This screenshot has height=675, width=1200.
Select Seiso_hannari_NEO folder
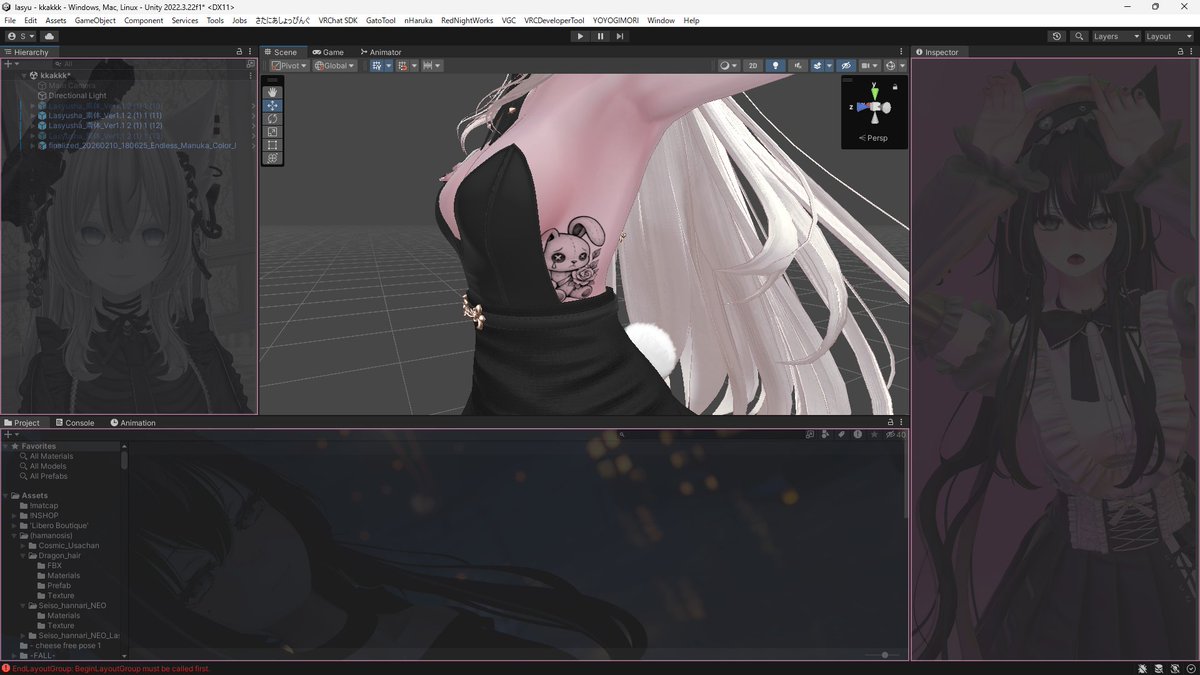[x=72, y=605]
